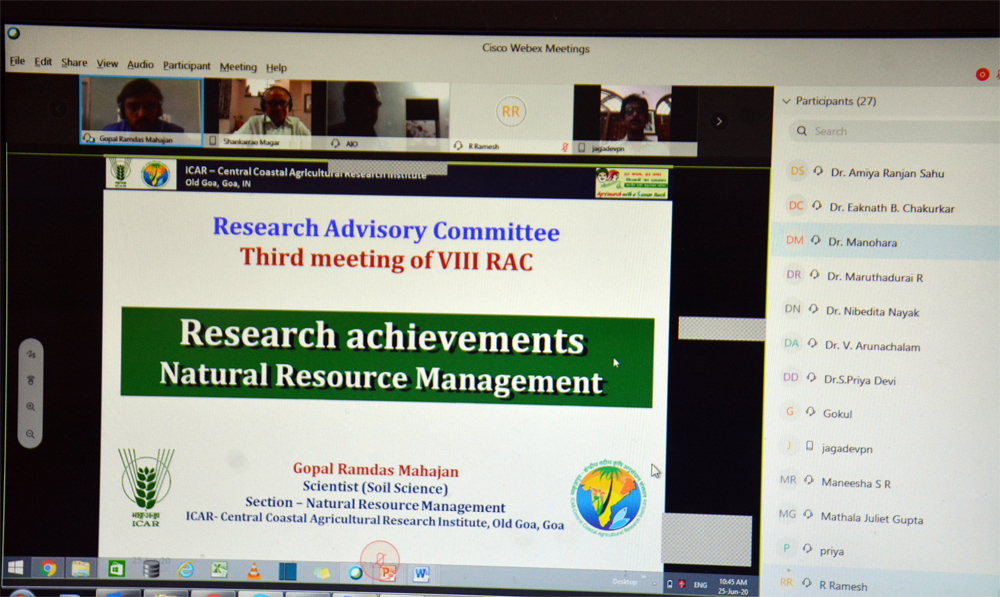Show next participant videos with right arrow
The height and width of the screenshot is (597, 1000).
click(x=719, y=121)
